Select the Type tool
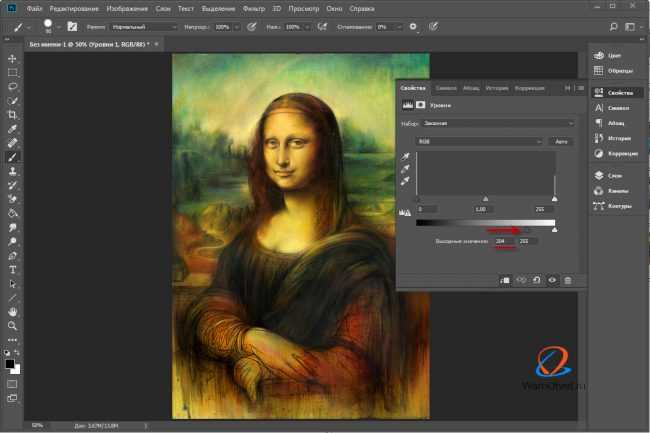Screen dimensions: 650x433 12,270
